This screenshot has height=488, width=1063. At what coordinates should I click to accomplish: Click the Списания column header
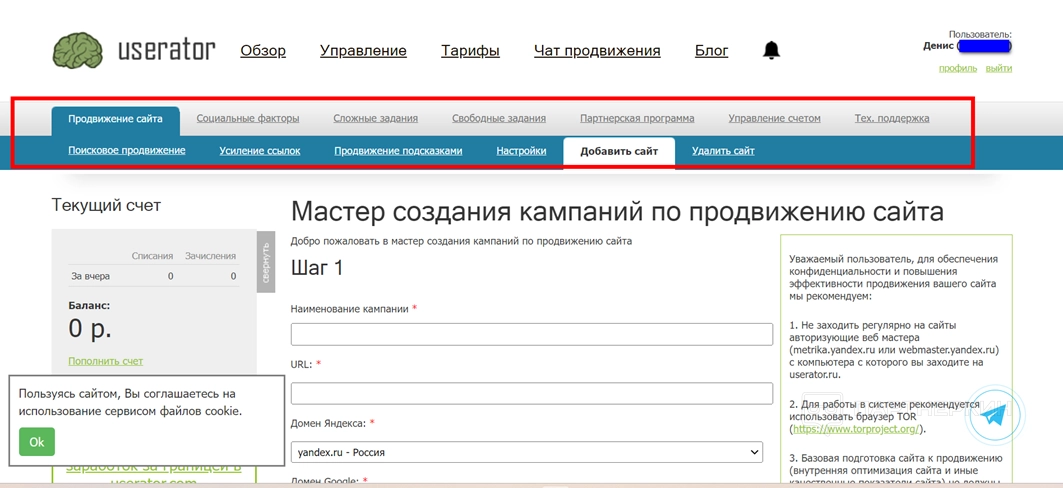(x=153, y=256)
